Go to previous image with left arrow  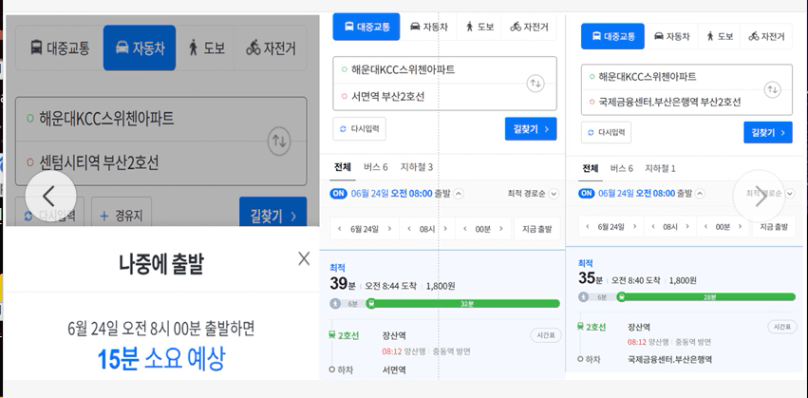50,196
